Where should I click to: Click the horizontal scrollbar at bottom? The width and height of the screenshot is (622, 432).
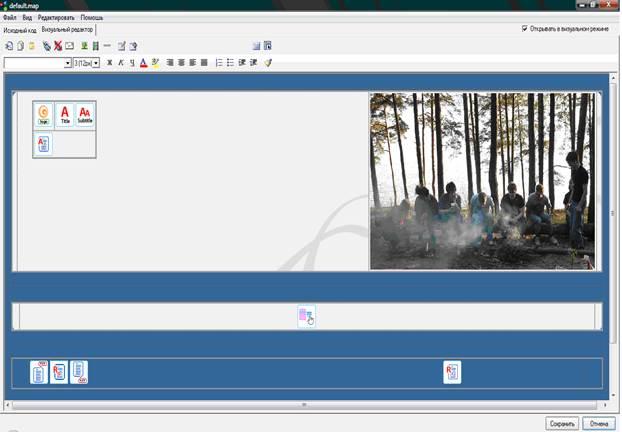[305, 404]
